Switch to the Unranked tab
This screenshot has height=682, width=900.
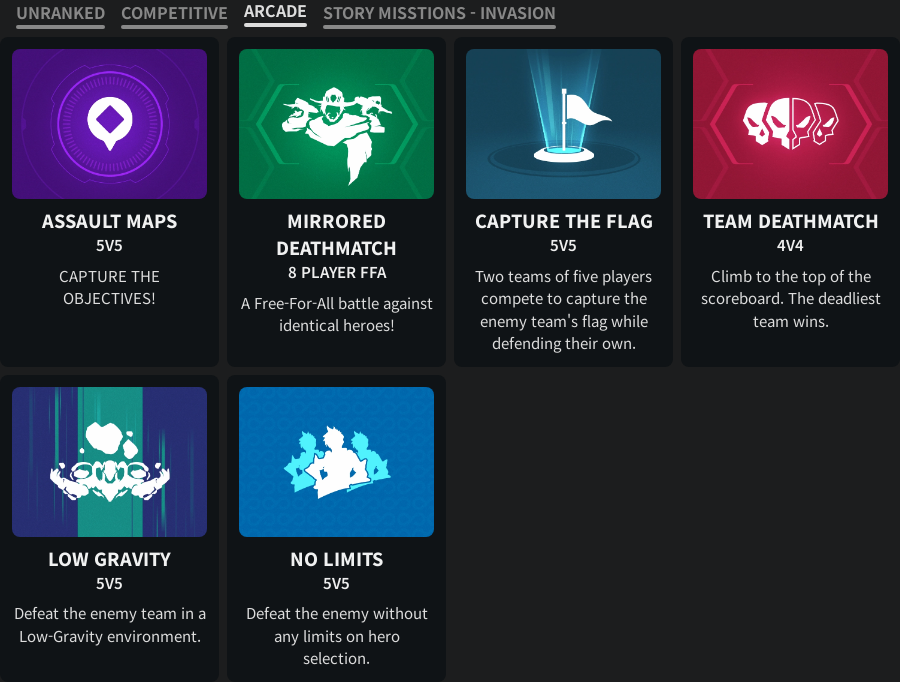(60, 13)
